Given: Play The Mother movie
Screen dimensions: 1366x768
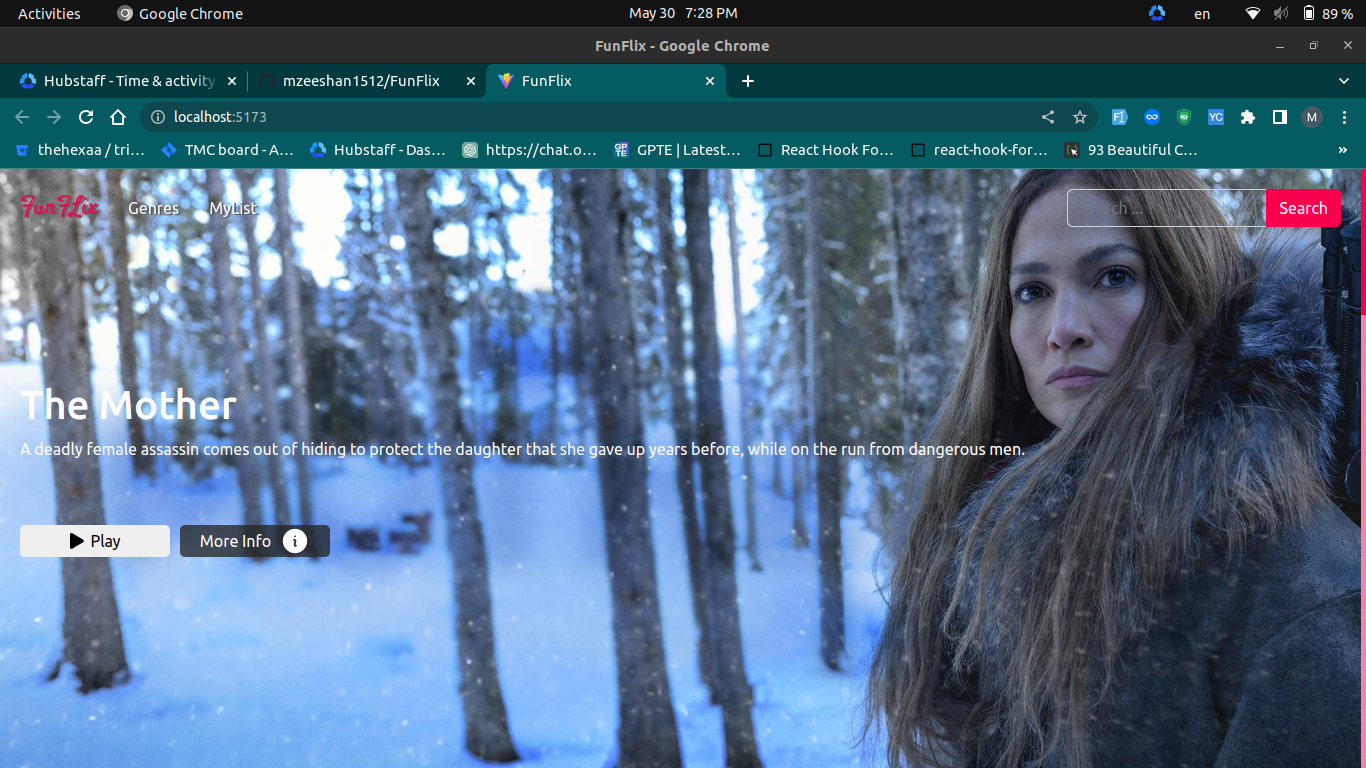Looking at the screenshot, I should (x=95, y=541).
